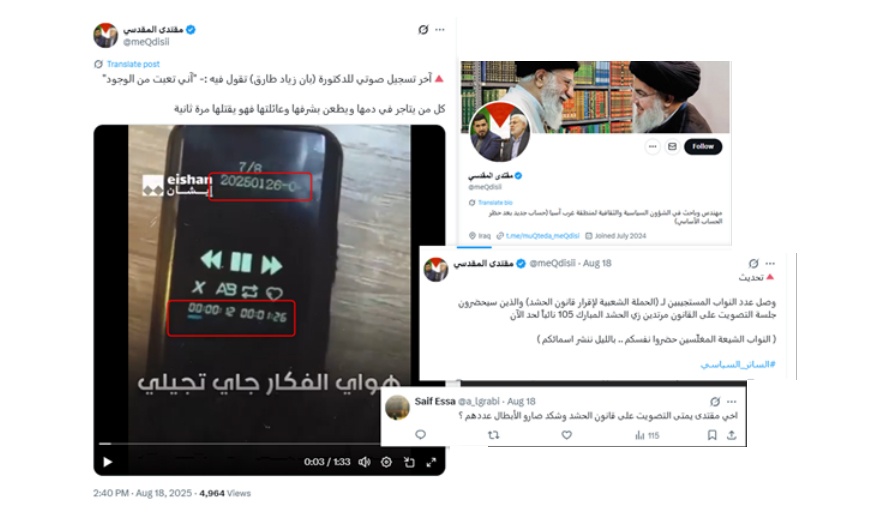Play the video in the main post
Screen dimensions: 879x531
pos(108,462)
